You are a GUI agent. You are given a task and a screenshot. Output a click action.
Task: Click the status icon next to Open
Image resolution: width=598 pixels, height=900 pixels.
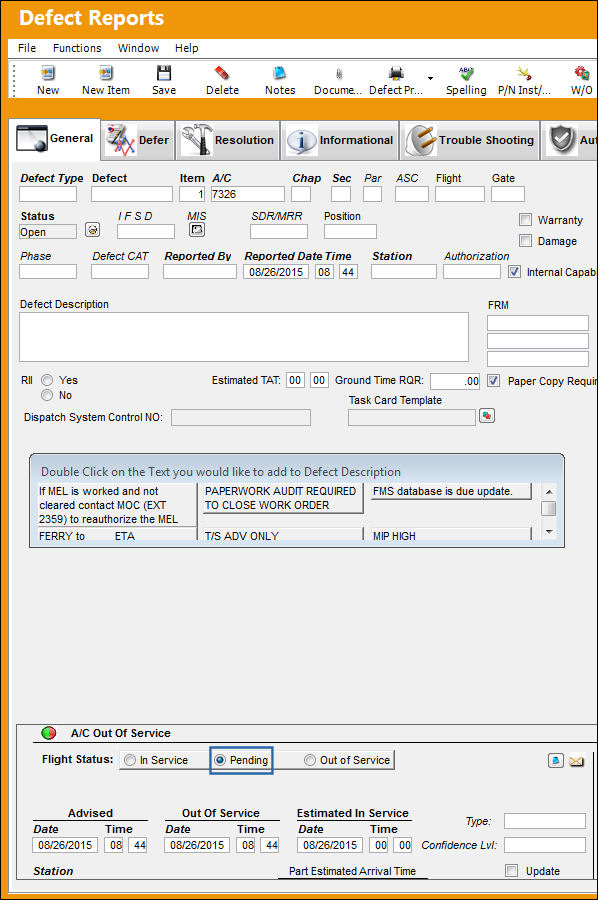92,230
